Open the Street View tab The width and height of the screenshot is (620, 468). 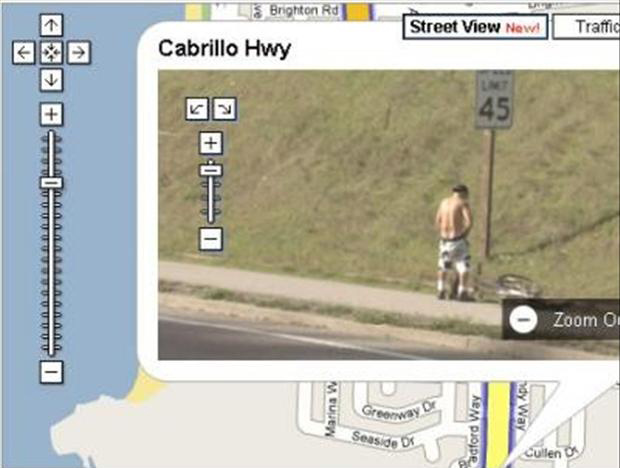click(475, 27)
